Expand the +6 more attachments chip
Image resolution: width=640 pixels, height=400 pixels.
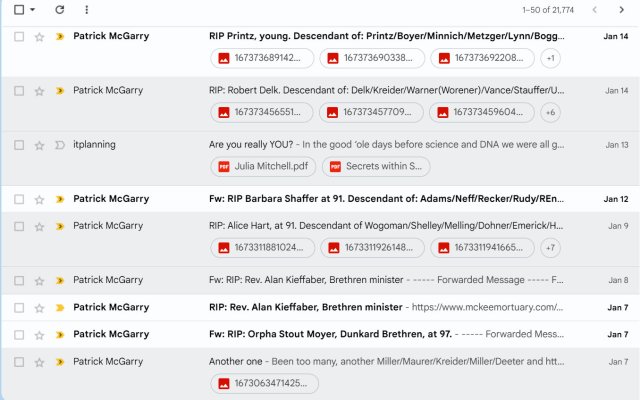[551, 112]
